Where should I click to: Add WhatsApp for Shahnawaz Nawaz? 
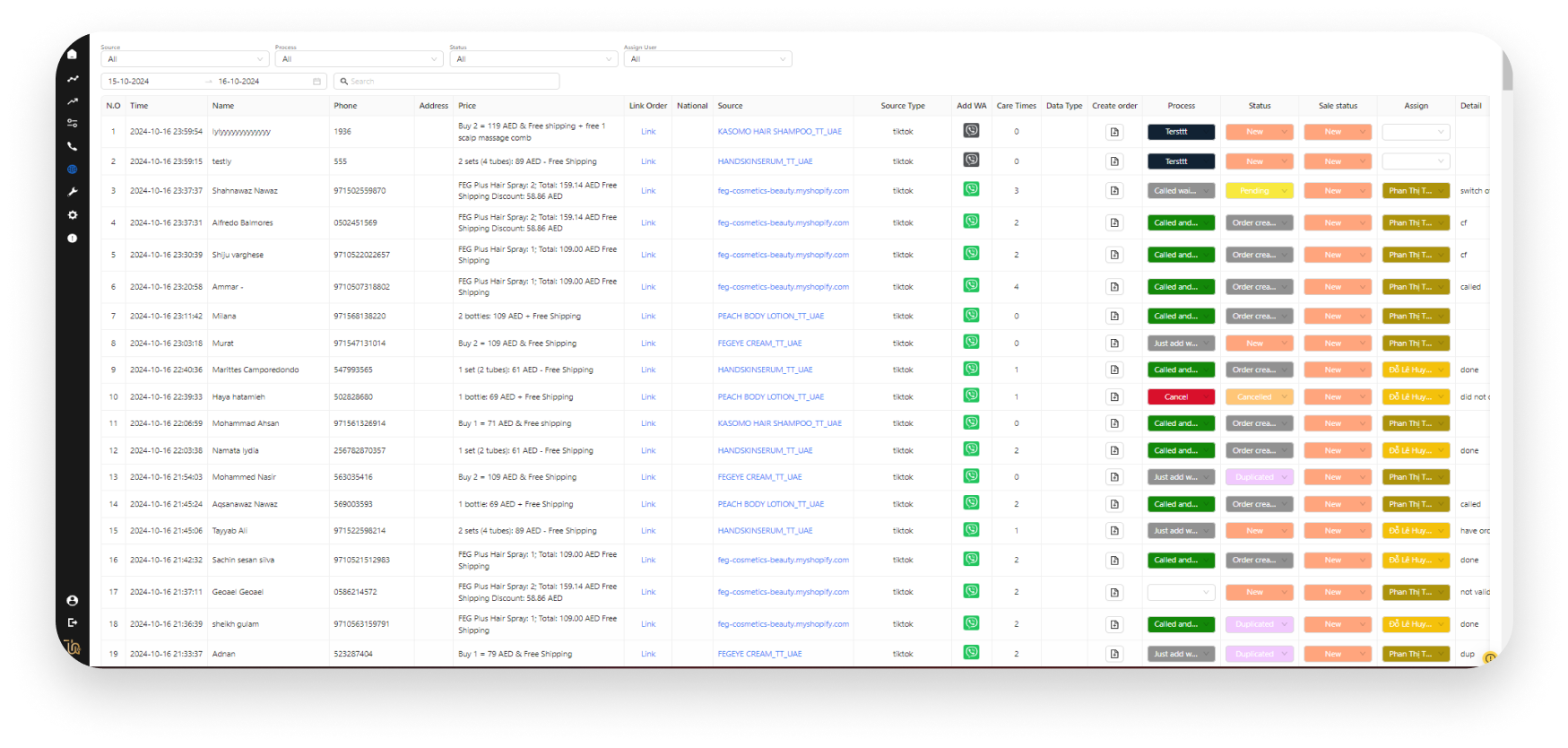pos(971,189)
